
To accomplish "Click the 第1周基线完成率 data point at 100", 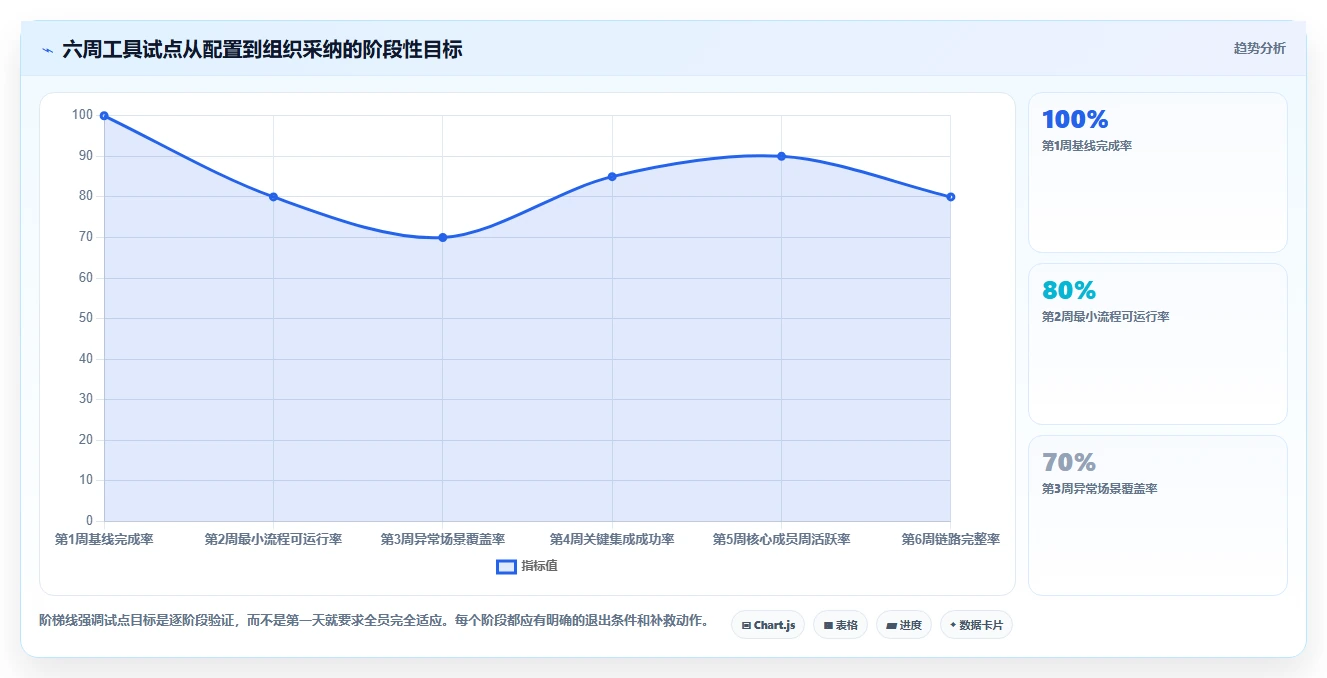I will coord(104,116).
